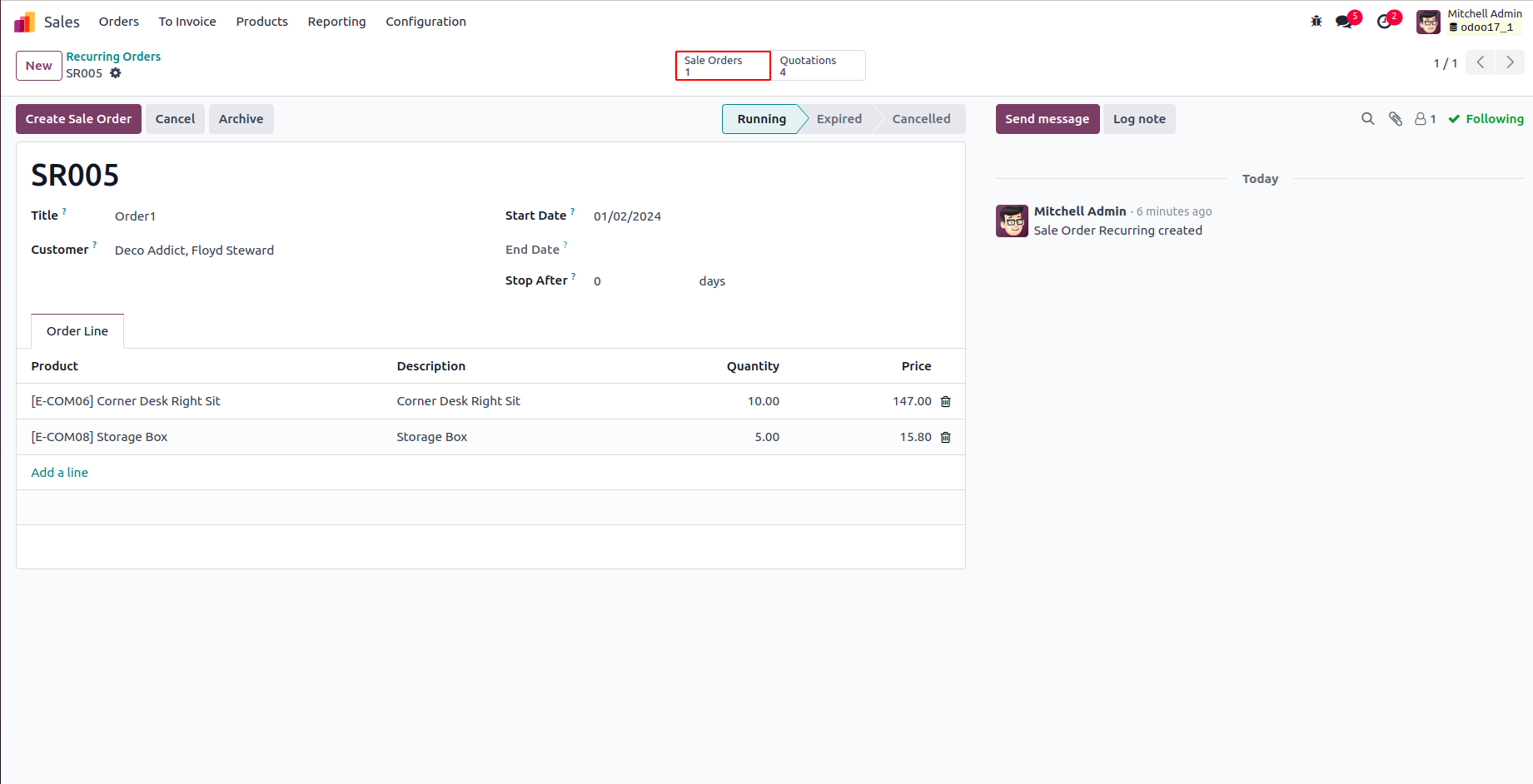Click the Sales app logo icon

(x=24, y=22)
